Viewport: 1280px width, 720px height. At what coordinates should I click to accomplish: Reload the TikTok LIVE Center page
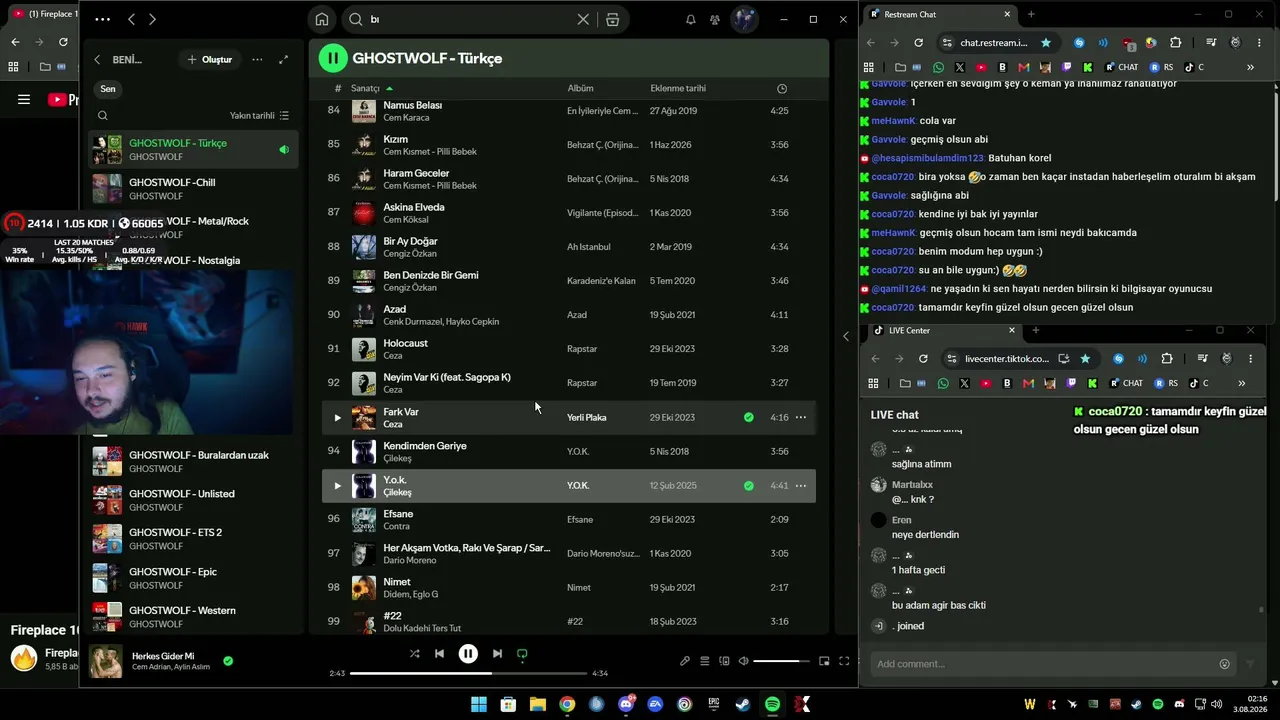pyautogui.click(x=923, y=359)
